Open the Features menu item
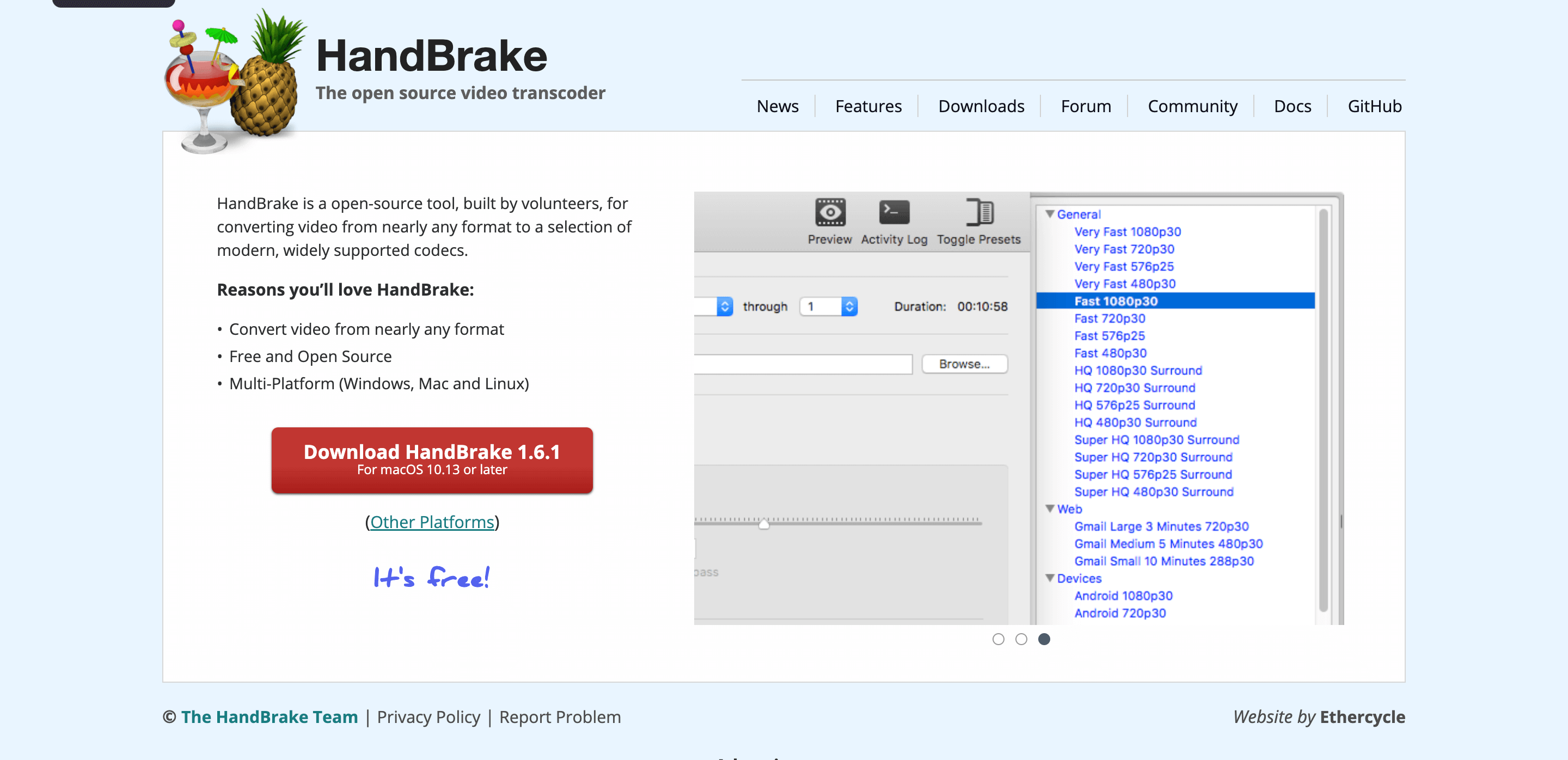Image resolution: width=1568 pixels, height=760 pixels. (x=868, y=106)
